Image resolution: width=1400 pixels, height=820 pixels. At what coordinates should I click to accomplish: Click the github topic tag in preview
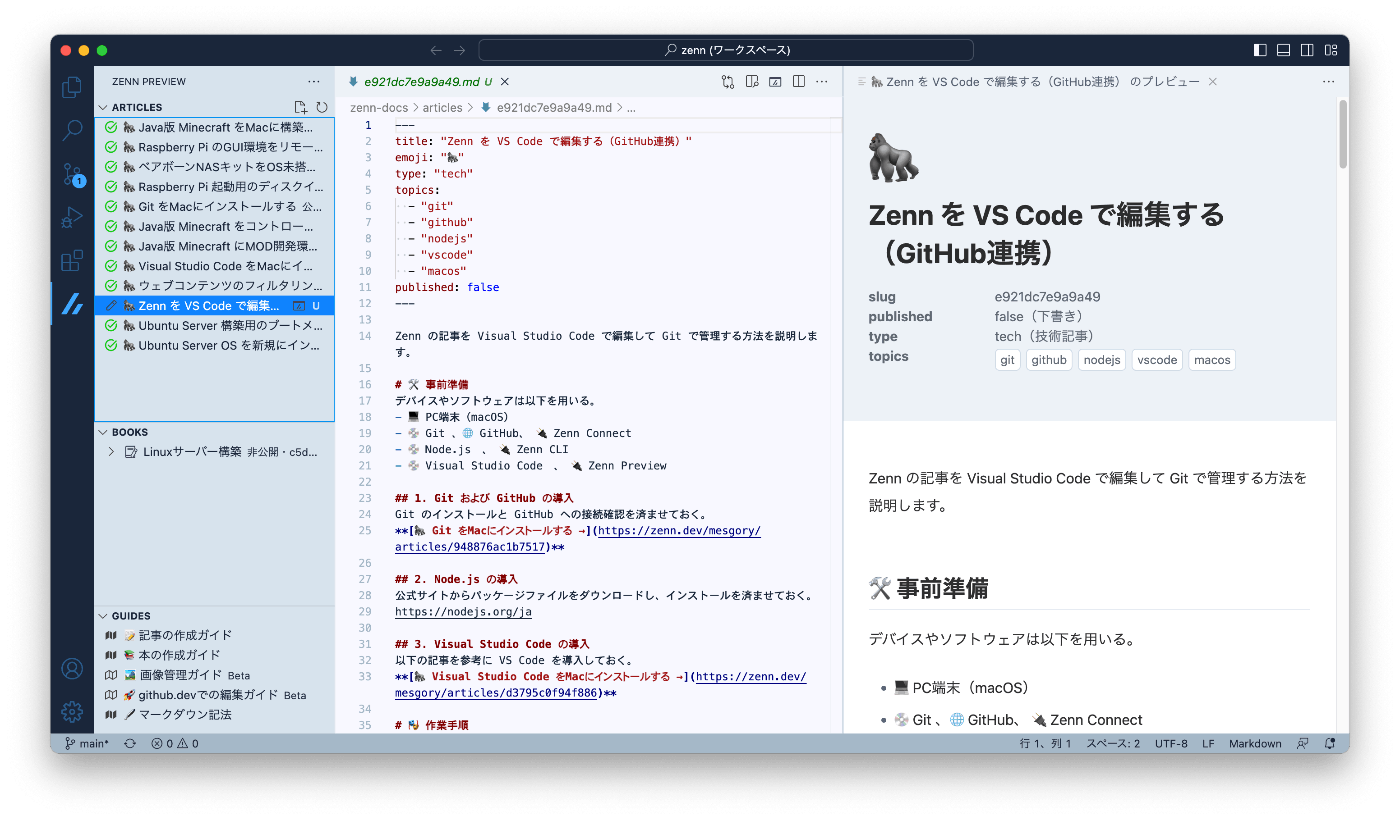pos(1049,360)
